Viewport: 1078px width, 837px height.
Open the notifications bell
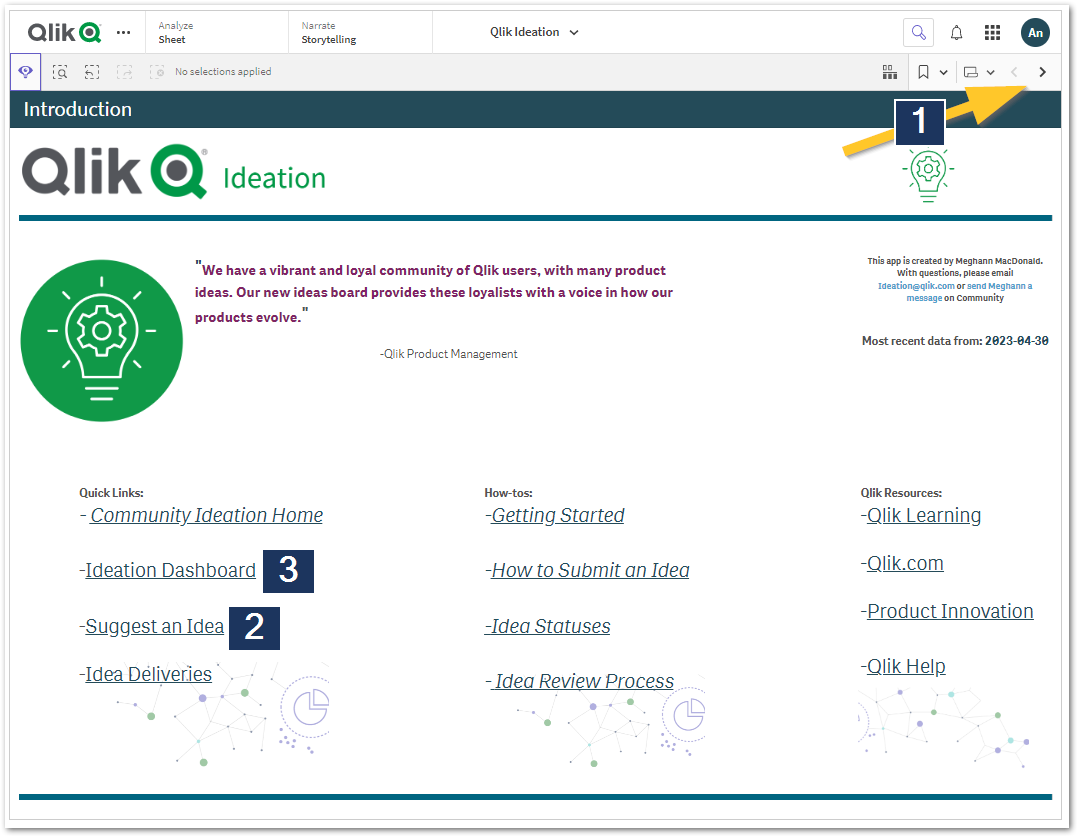(956, 32)
